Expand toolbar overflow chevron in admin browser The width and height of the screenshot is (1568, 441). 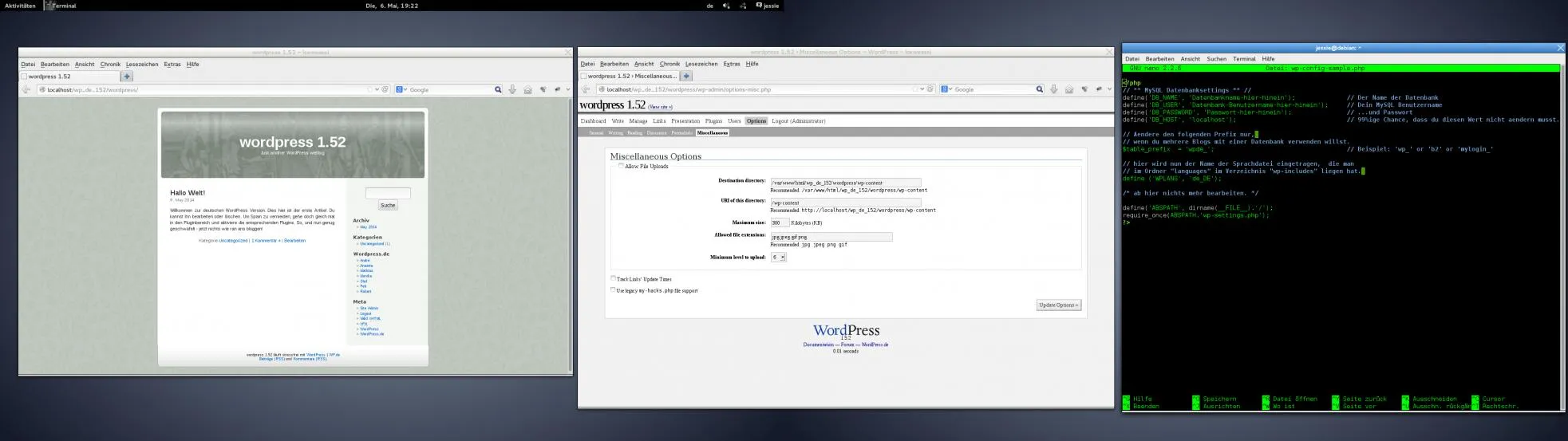click(x=1110, y=89)
